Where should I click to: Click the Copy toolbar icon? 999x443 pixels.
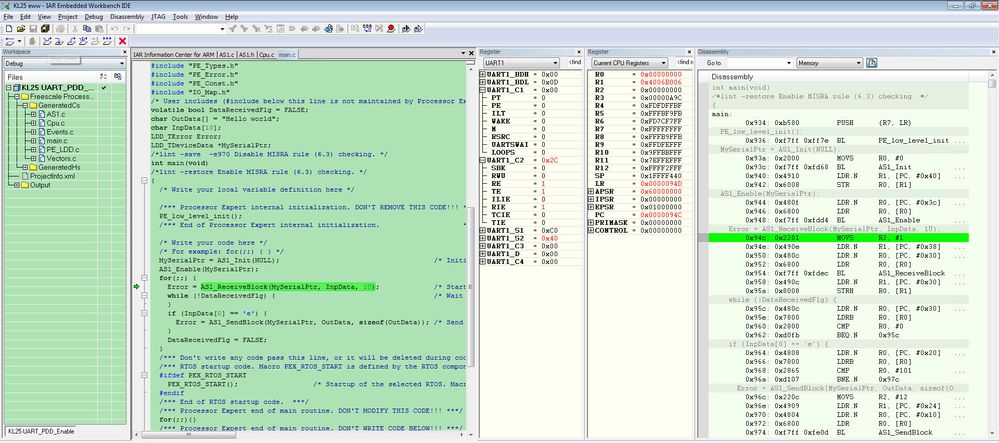[x=87, y=29]
